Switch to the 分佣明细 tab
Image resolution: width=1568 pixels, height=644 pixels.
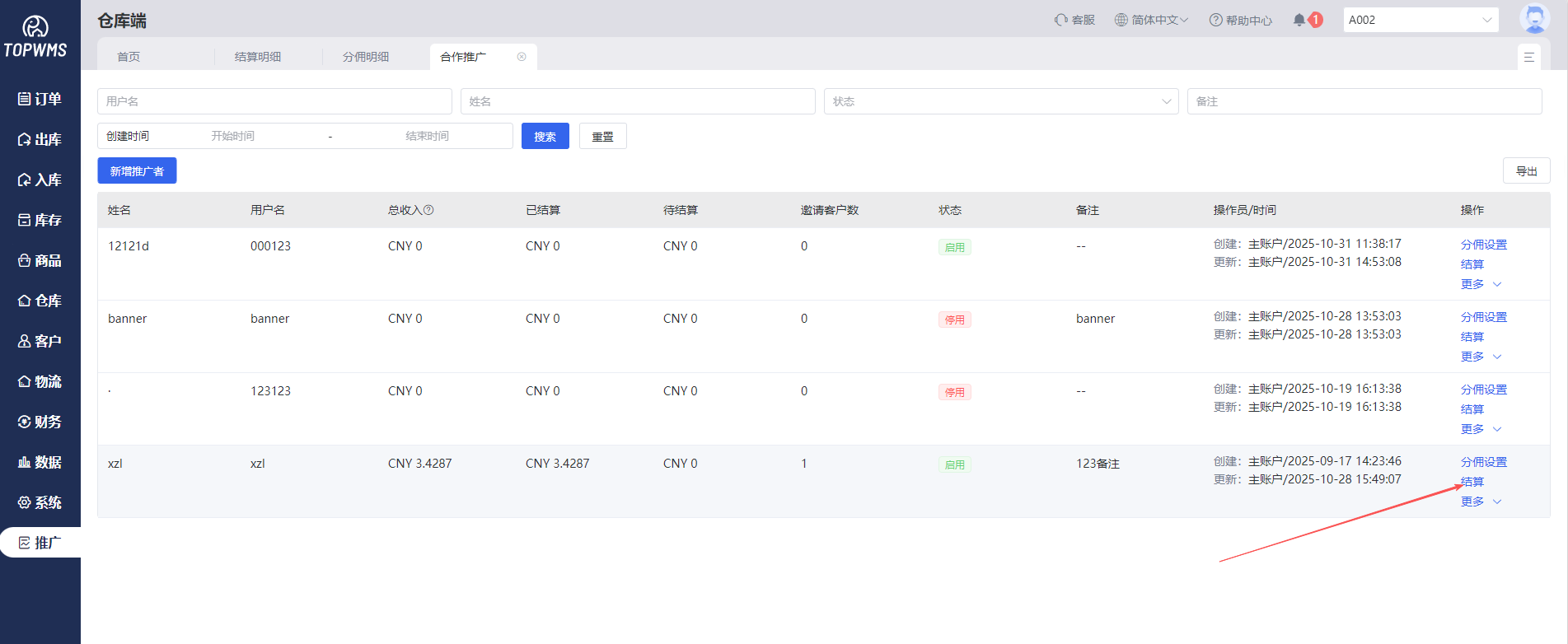pyautogui.click(x=366, y=57)
